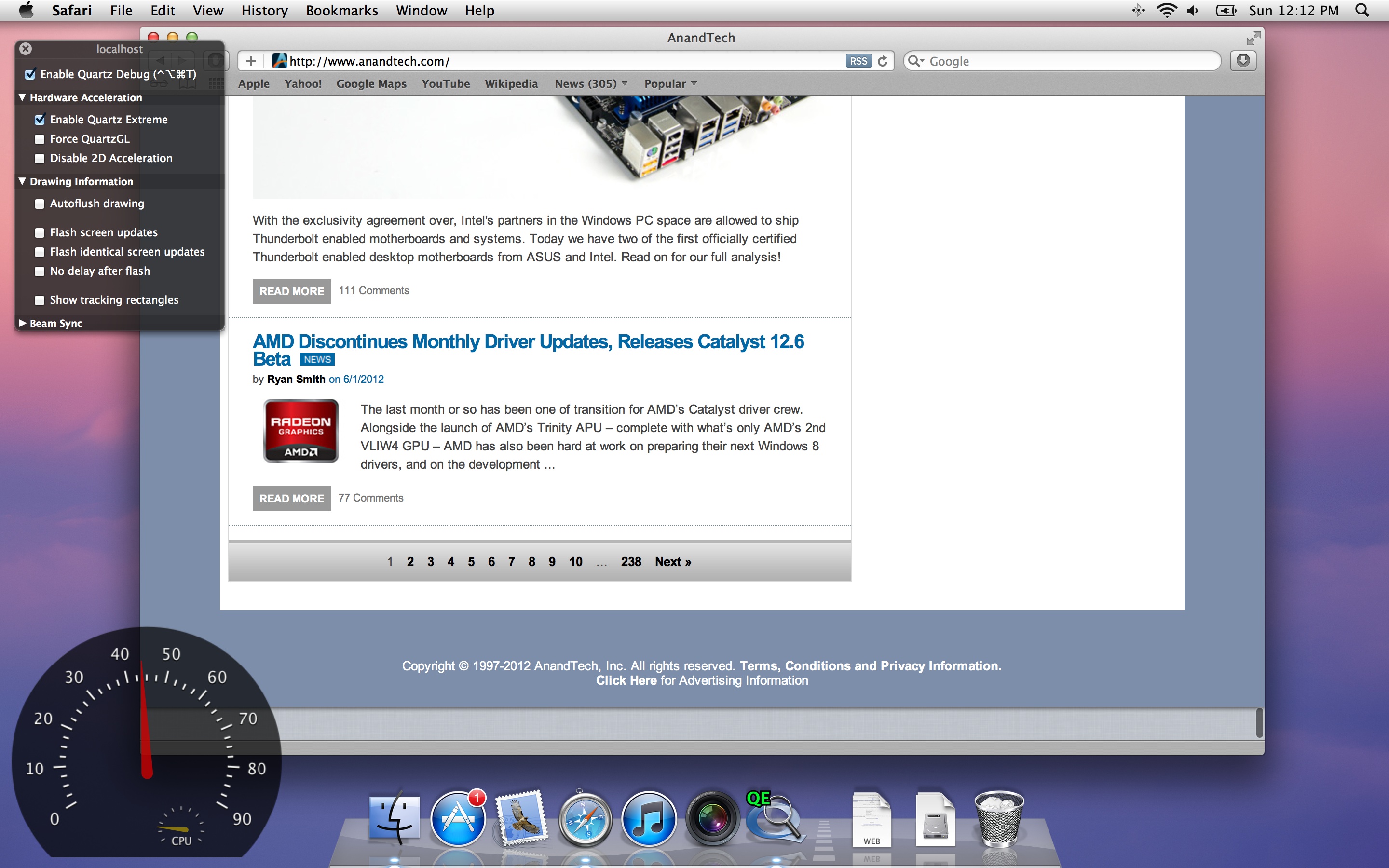Open the disk image document in dock
The width and height of the screenshot is (1389, 868).
(x=935, y=819)
